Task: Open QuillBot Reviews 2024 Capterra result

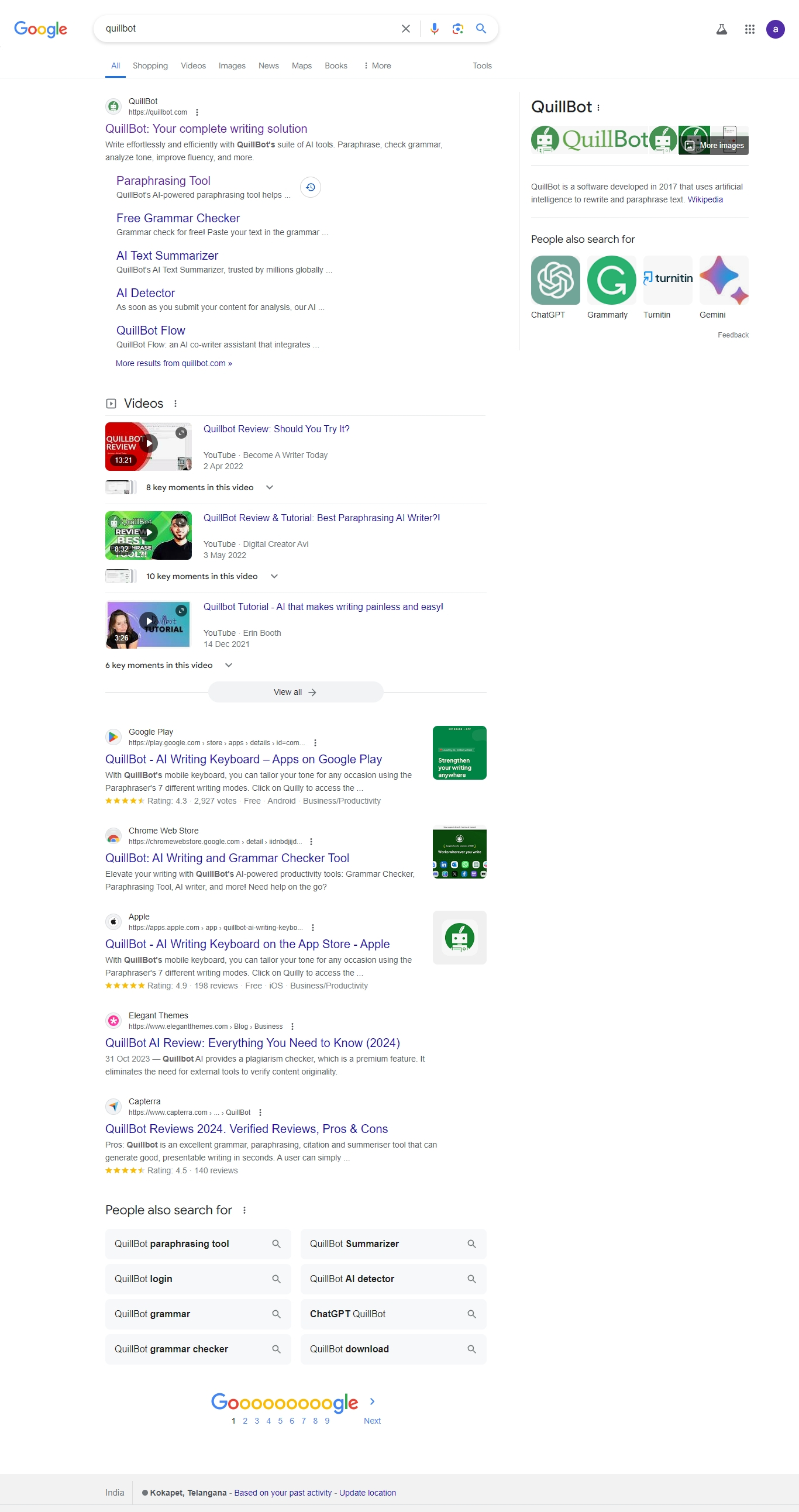Action: pyautogui.click(x=247, y=1129)
